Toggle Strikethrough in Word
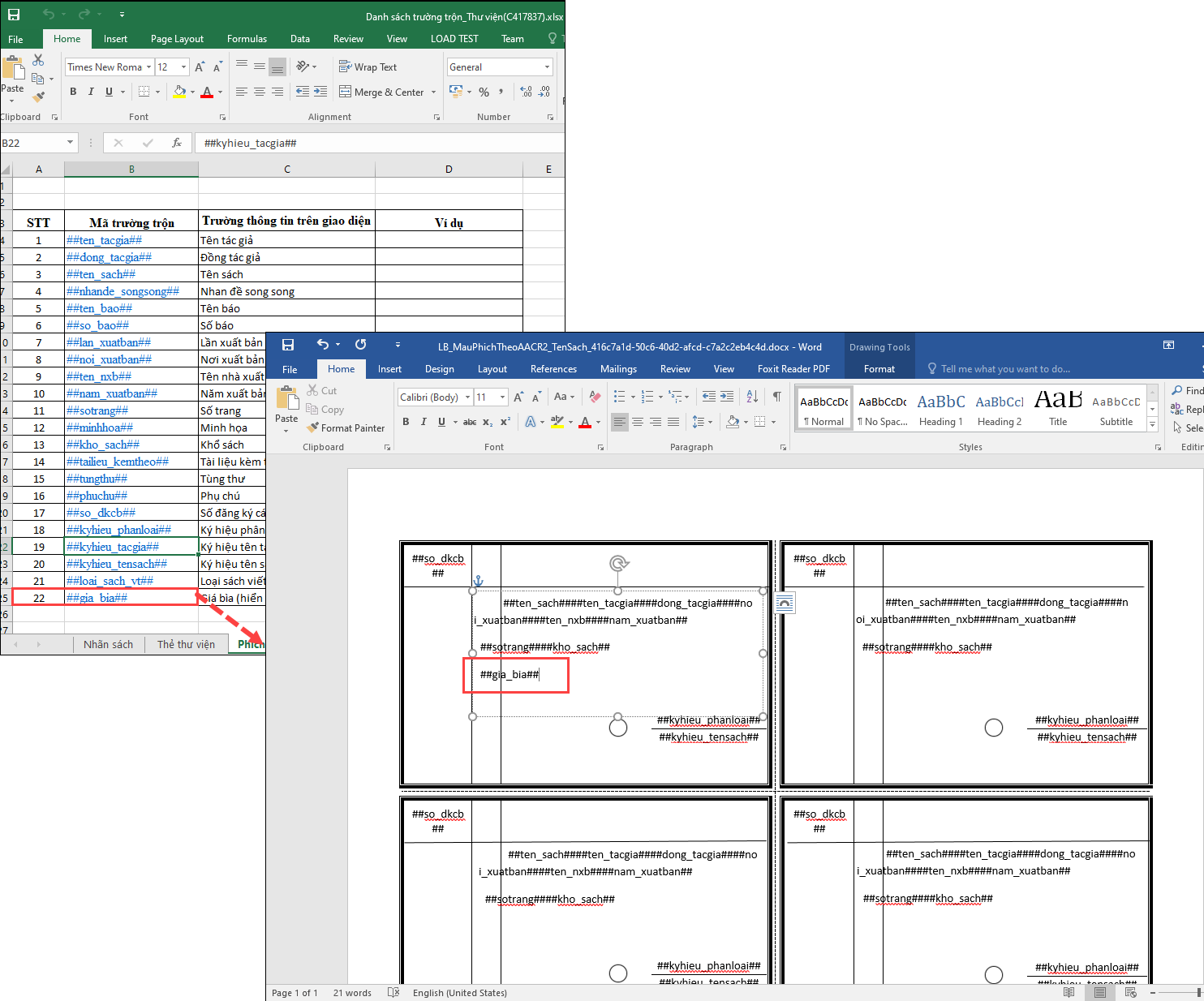1204x1001 pixels. click(470, 422)
